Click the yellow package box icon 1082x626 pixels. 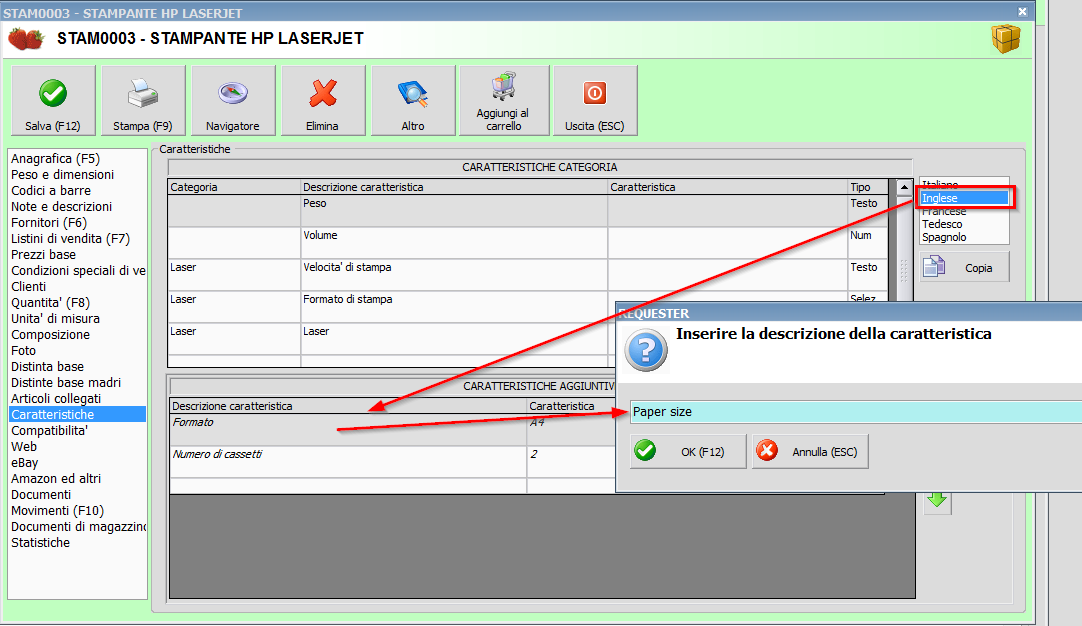(1005, 39)
